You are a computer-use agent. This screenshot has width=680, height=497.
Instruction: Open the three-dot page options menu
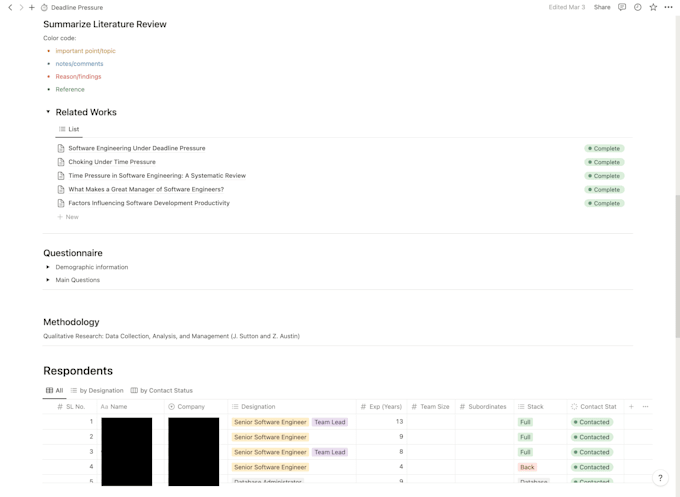669,7
